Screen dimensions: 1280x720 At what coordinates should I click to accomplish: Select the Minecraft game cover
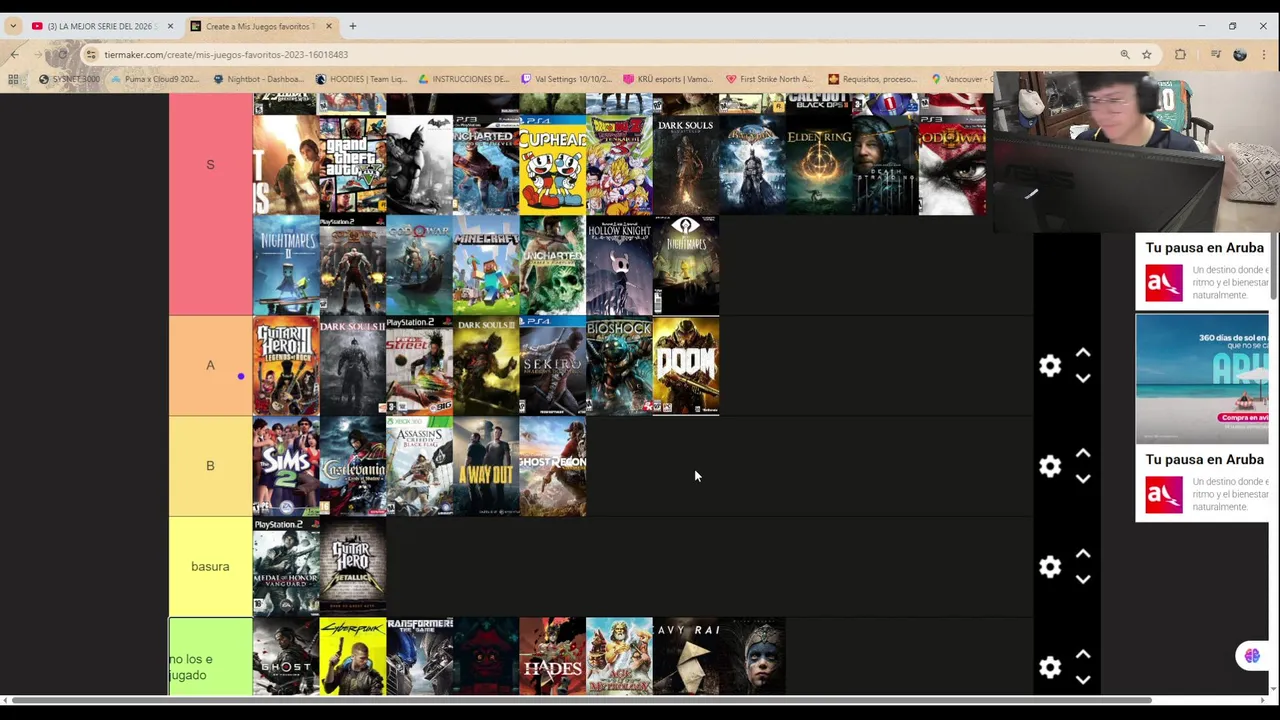point(486,265)
